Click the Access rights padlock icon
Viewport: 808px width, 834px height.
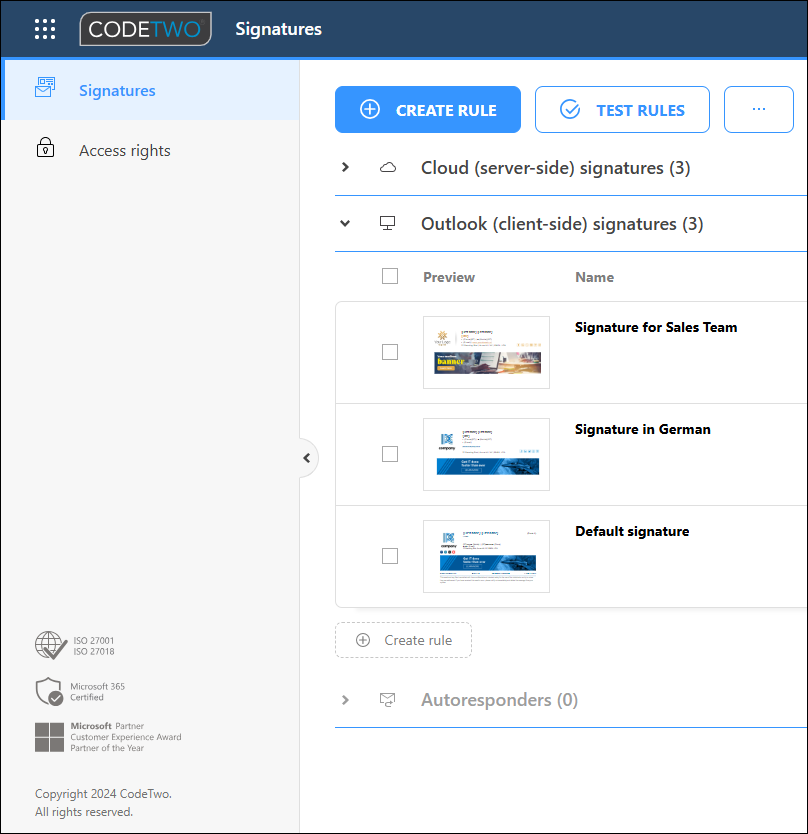[45, 147]
